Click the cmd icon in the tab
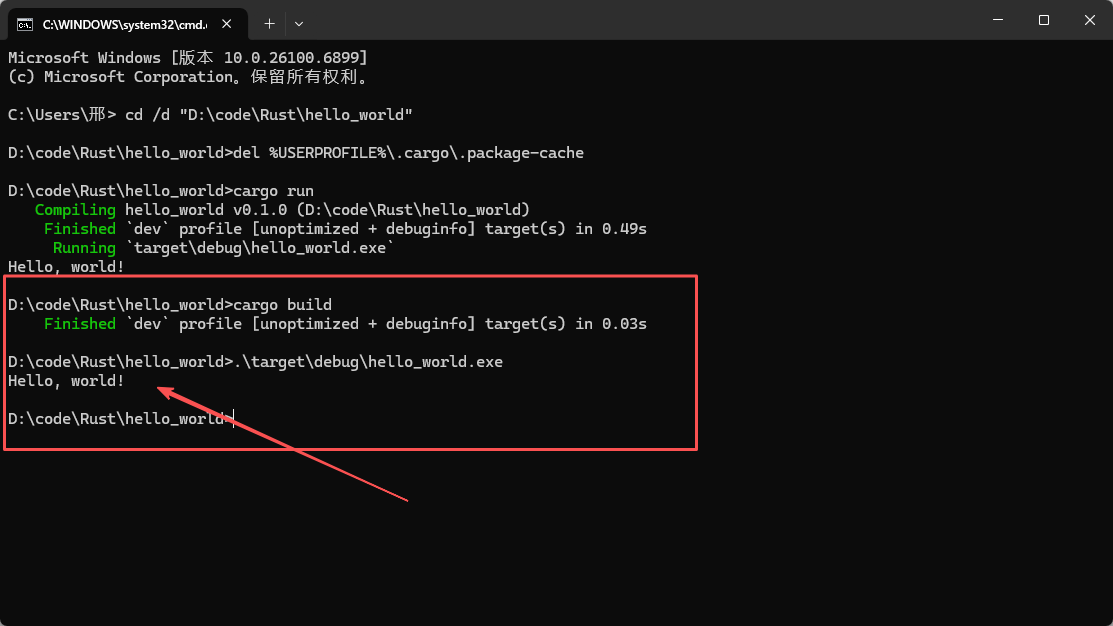The width and height of the screenshot is (1113, 626). 26,22
